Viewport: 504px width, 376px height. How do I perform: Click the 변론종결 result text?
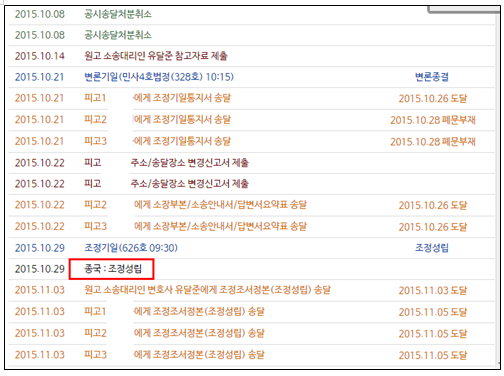click(x=432, y=77)
